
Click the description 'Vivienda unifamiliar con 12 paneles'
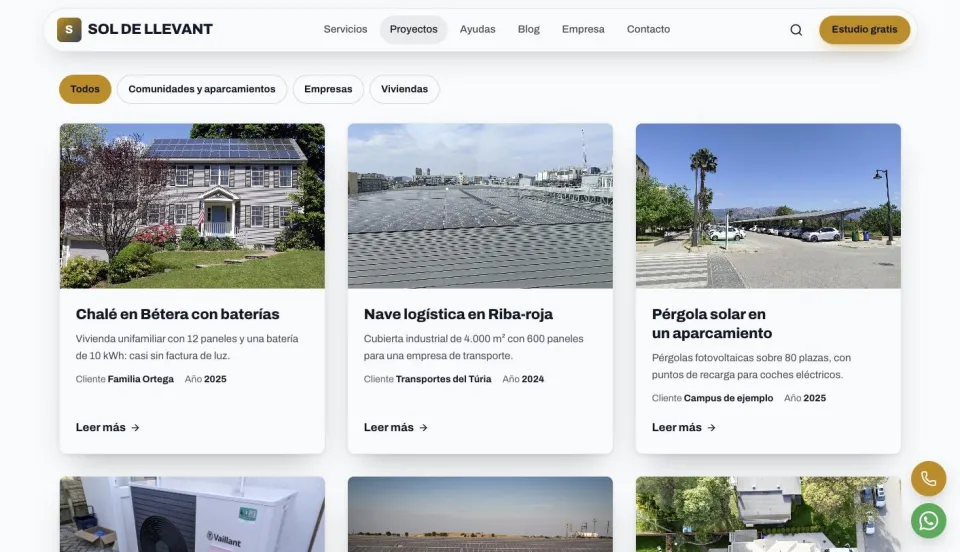[x=187, y=347]
